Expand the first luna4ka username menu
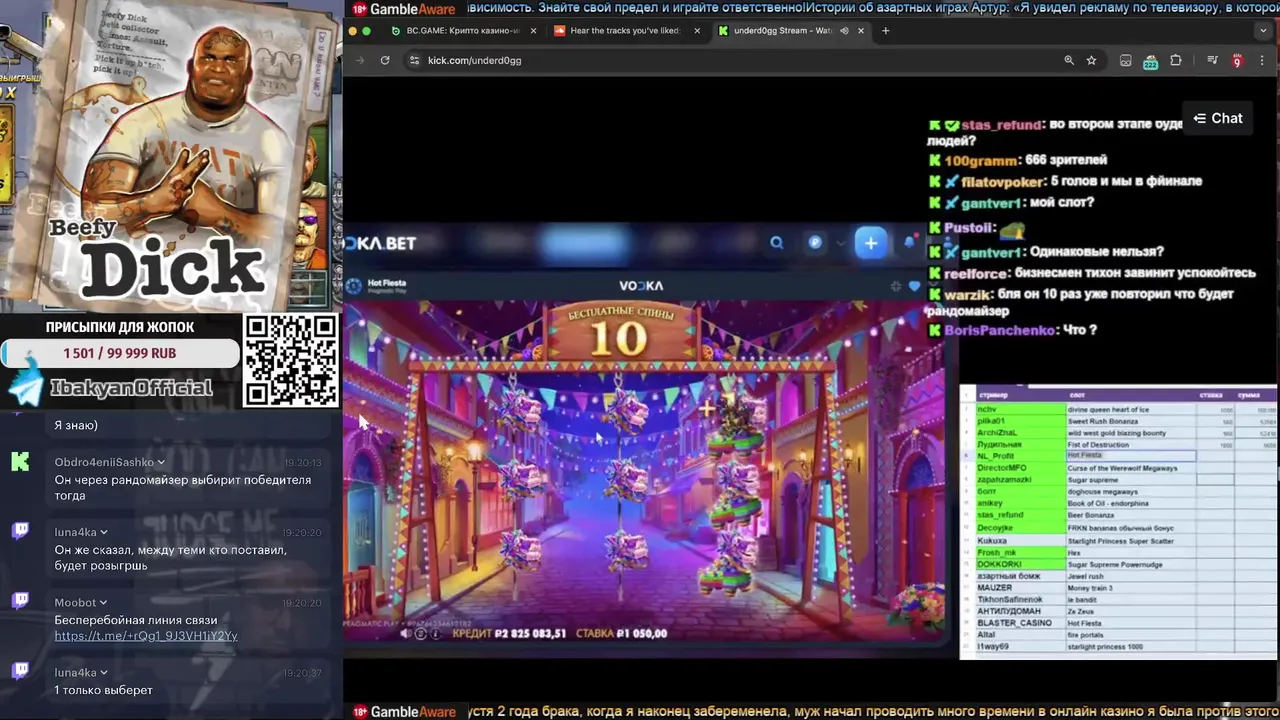The width and height of the screenshot is (1280, 720). coord(103,533)
